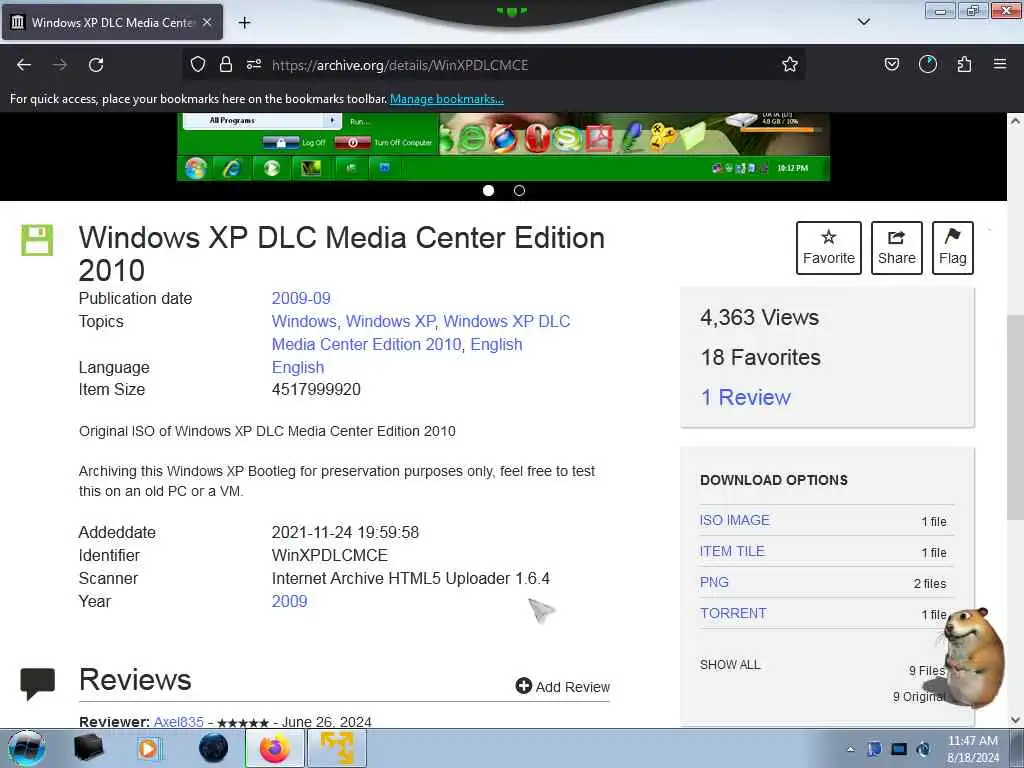Select the '4517999920' item size value
The width and height of the screenshot is (1024, 768).
tap(316, 390)
